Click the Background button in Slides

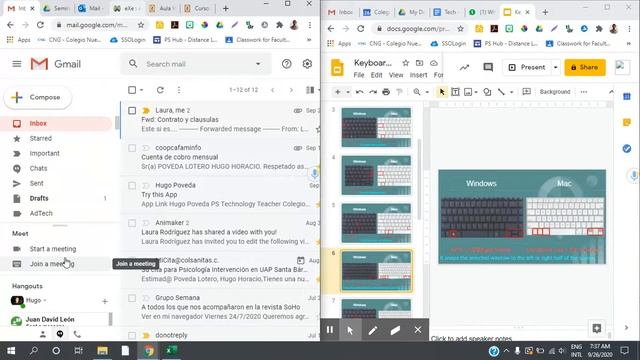click(555, 92)
